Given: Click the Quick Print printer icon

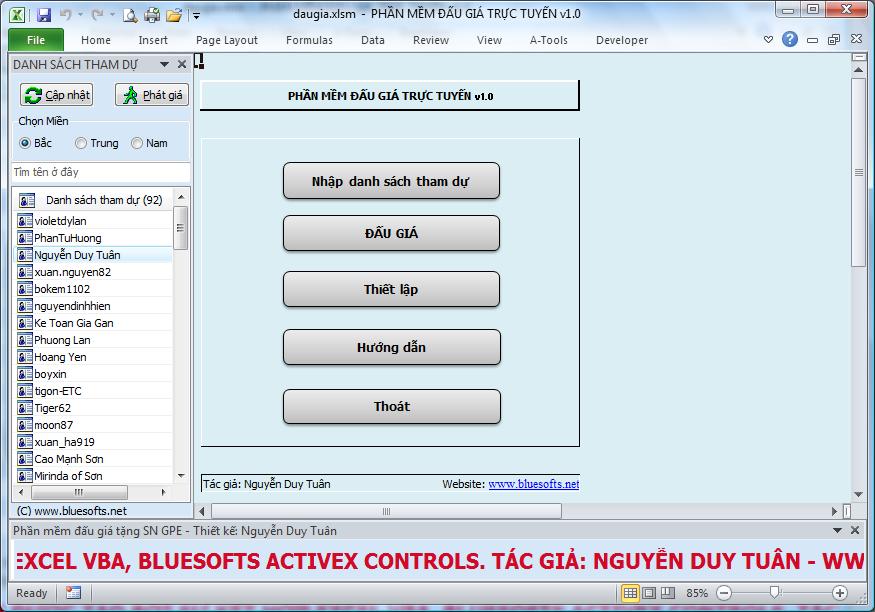Looking at the screenshot, I should [x=152, y=15].
